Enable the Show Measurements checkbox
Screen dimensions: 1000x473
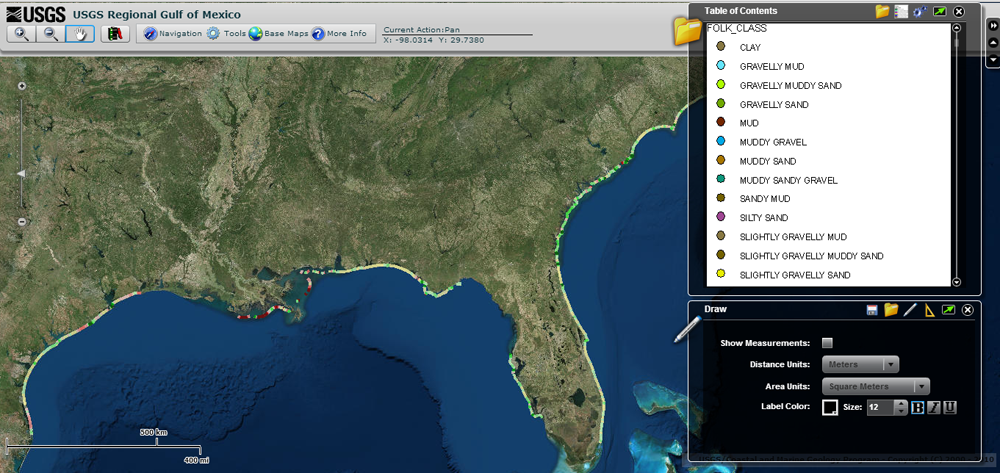[827, 343]
